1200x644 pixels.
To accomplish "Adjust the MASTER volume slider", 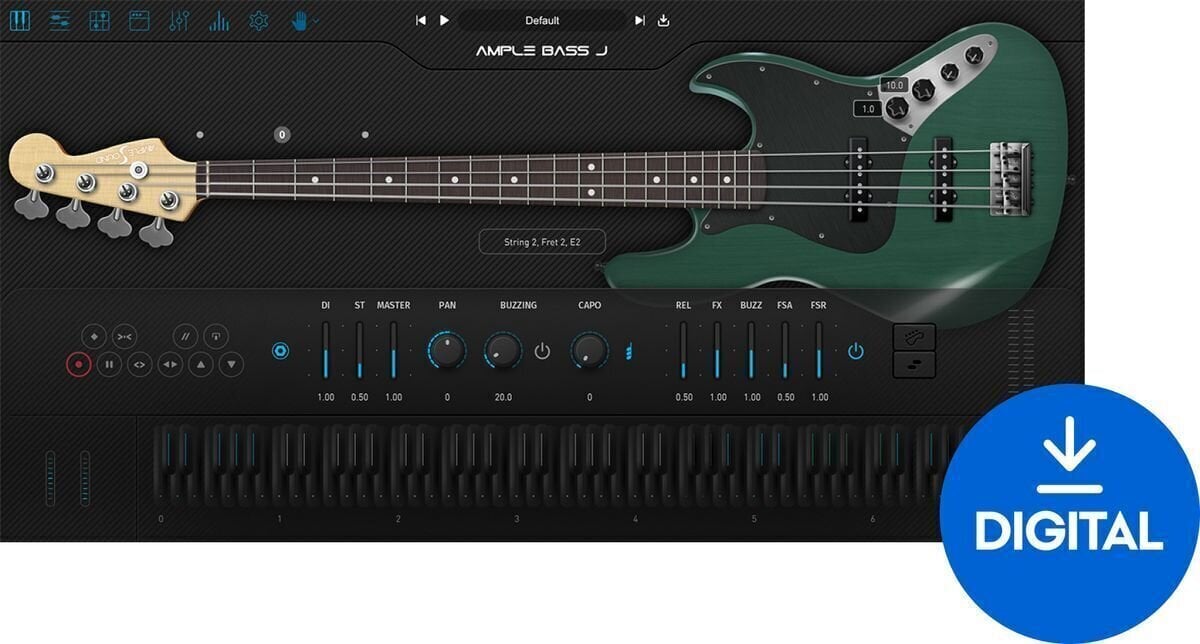I will (393, 350).
